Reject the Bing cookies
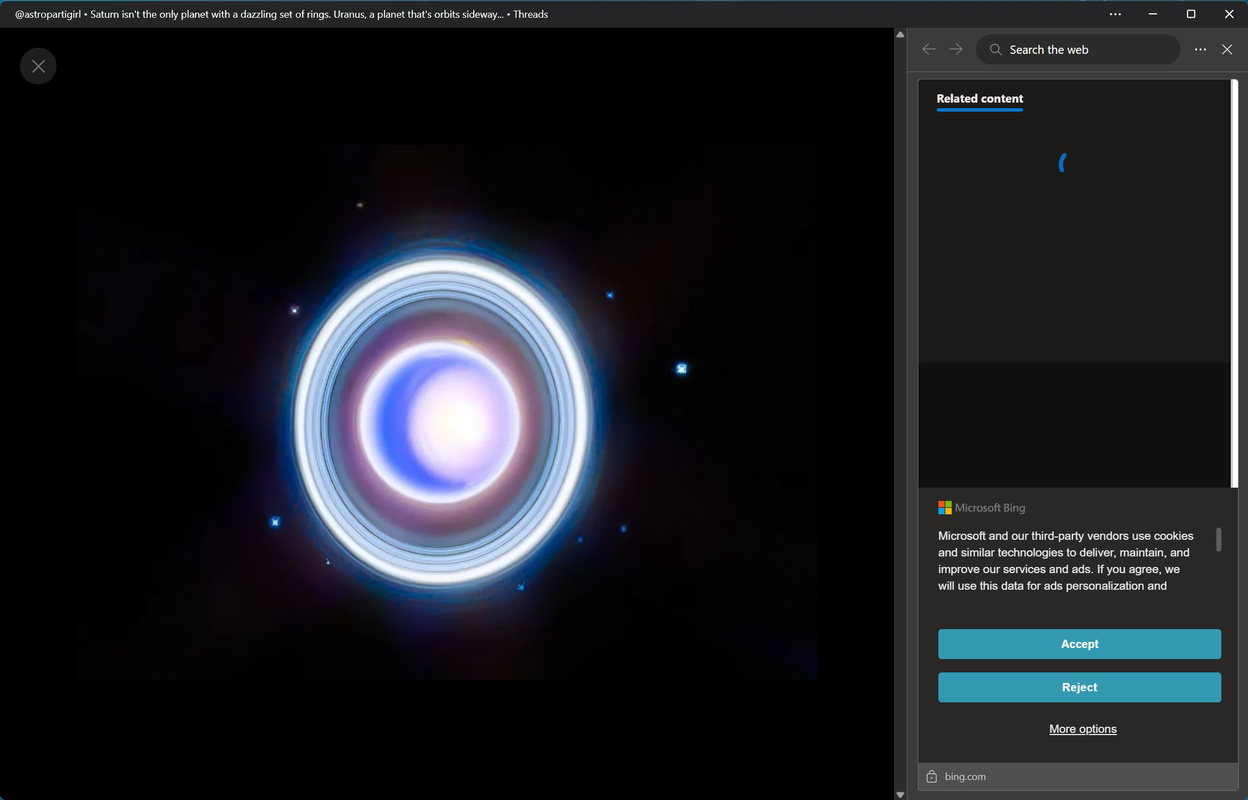The width and height of the screenshot is (1248, 800). point(1079,687)
